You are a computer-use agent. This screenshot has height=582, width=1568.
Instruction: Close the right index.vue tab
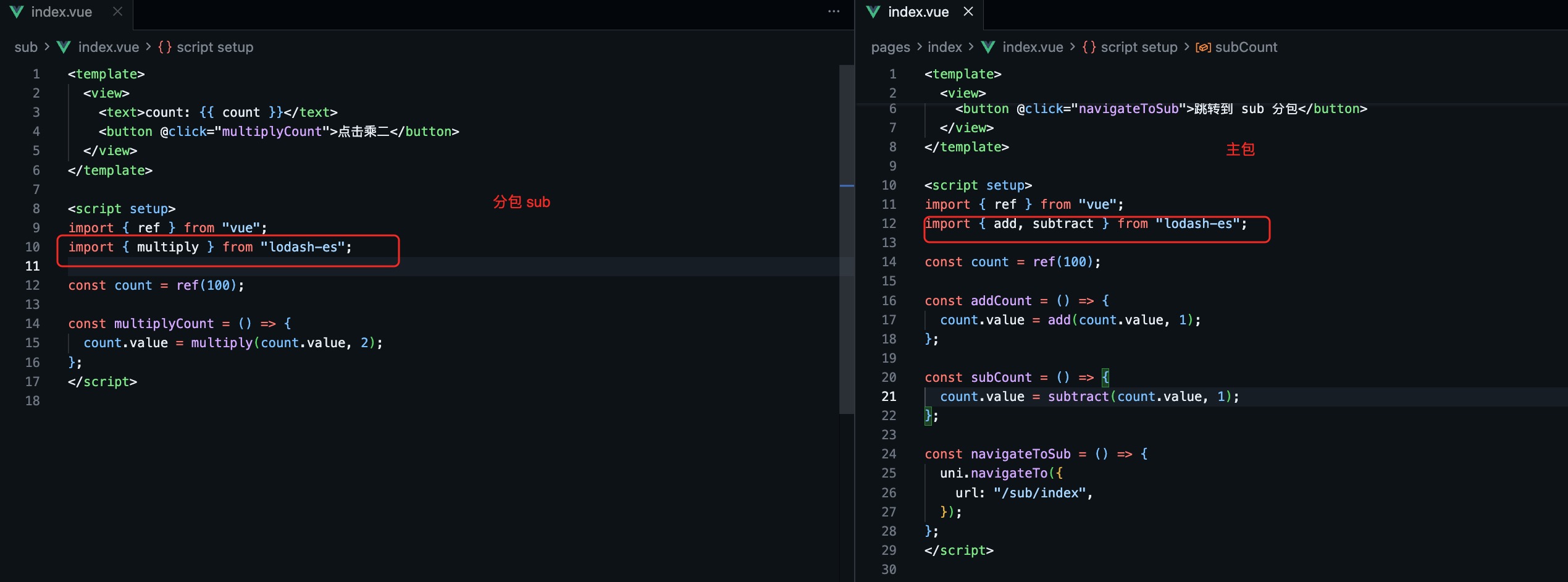pyautogui.click(x=968, y=12)
